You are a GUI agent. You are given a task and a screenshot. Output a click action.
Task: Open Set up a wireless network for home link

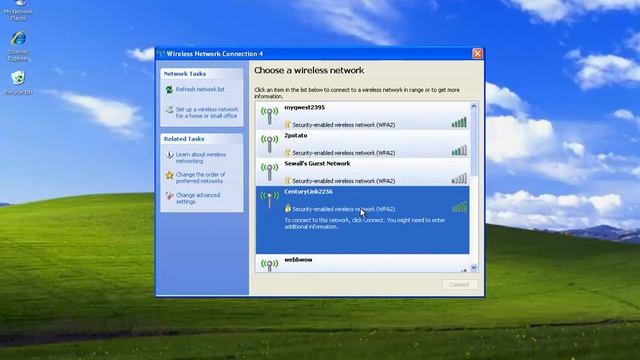tap(207, 113)
